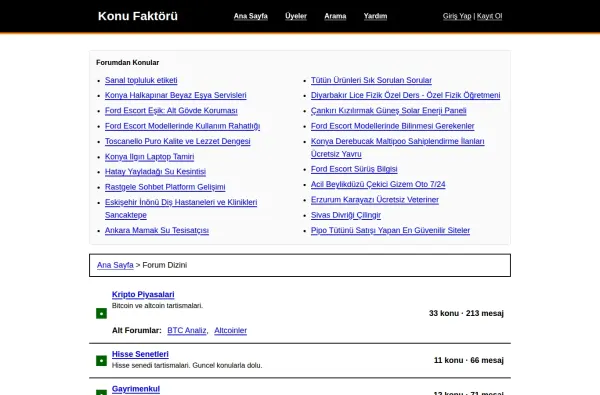Open the Gayrimenkul forum
The image size is (600, 395).
click(x=136, y=389)
